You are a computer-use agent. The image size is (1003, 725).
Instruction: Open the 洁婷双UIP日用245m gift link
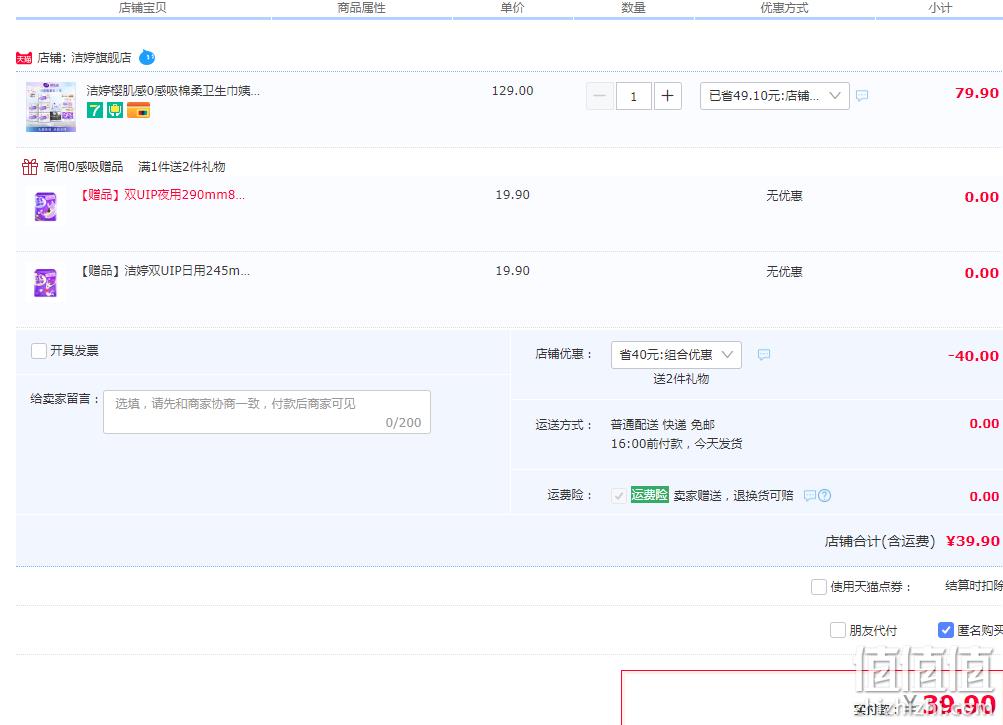[x=164, y=271]
